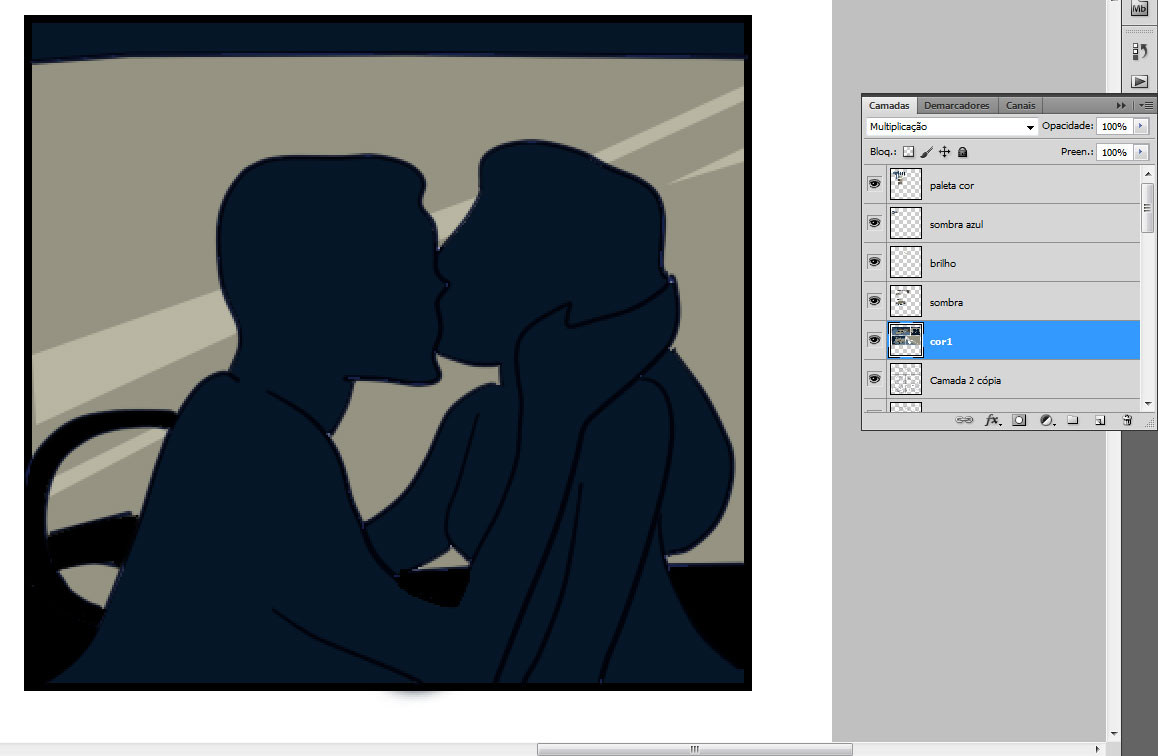The width and height of the screenshot is (1158, 756).
Task: Open the Actions panel play icon
Action: [1139, 81]
